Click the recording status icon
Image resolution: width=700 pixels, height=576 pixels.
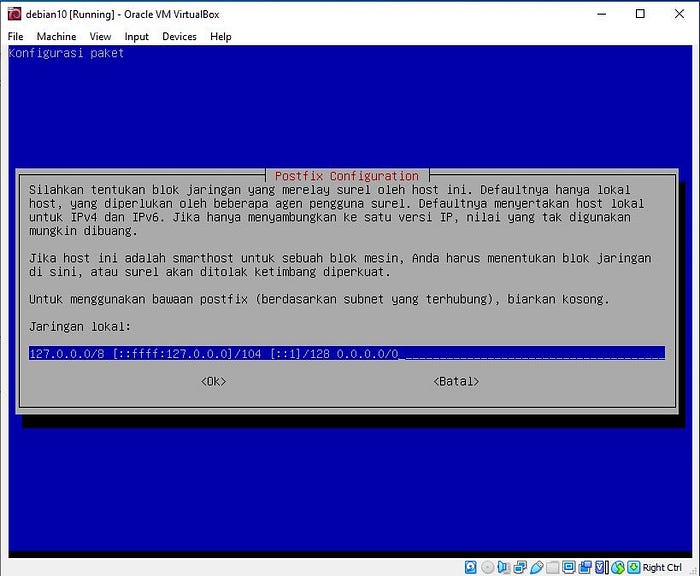point(585,568)
